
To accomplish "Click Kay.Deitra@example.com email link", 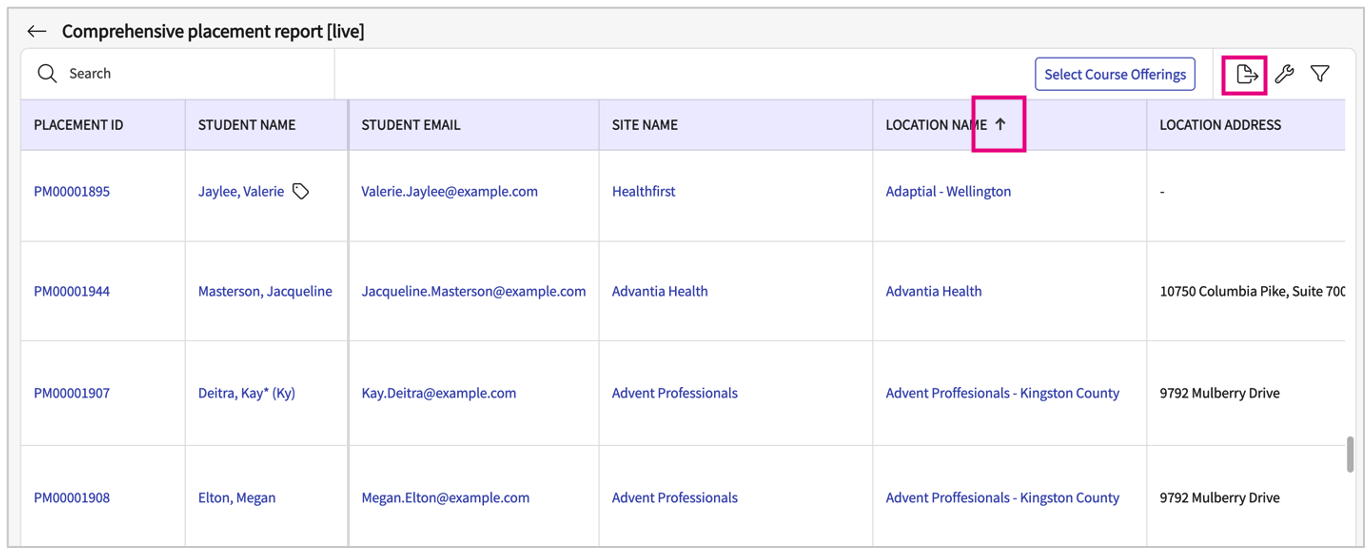I will point(438,393).
